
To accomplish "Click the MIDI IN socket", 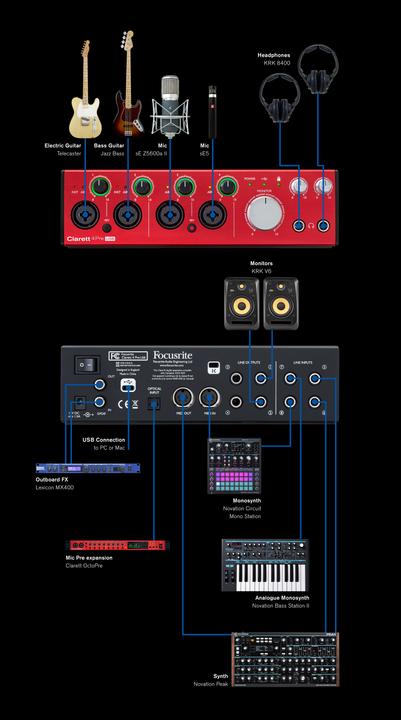I will point(209,397).
